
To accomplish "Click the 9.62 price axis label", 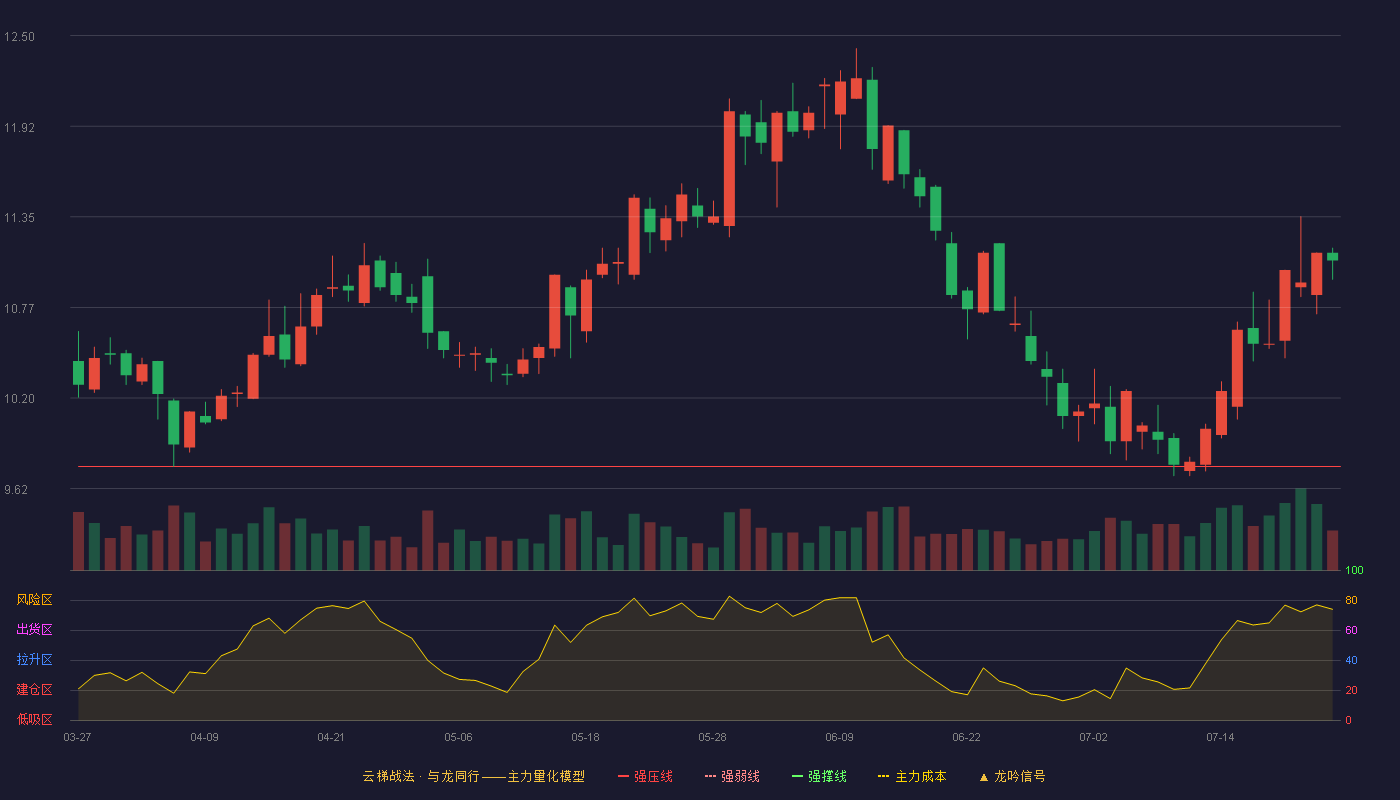I will [16, 490].
